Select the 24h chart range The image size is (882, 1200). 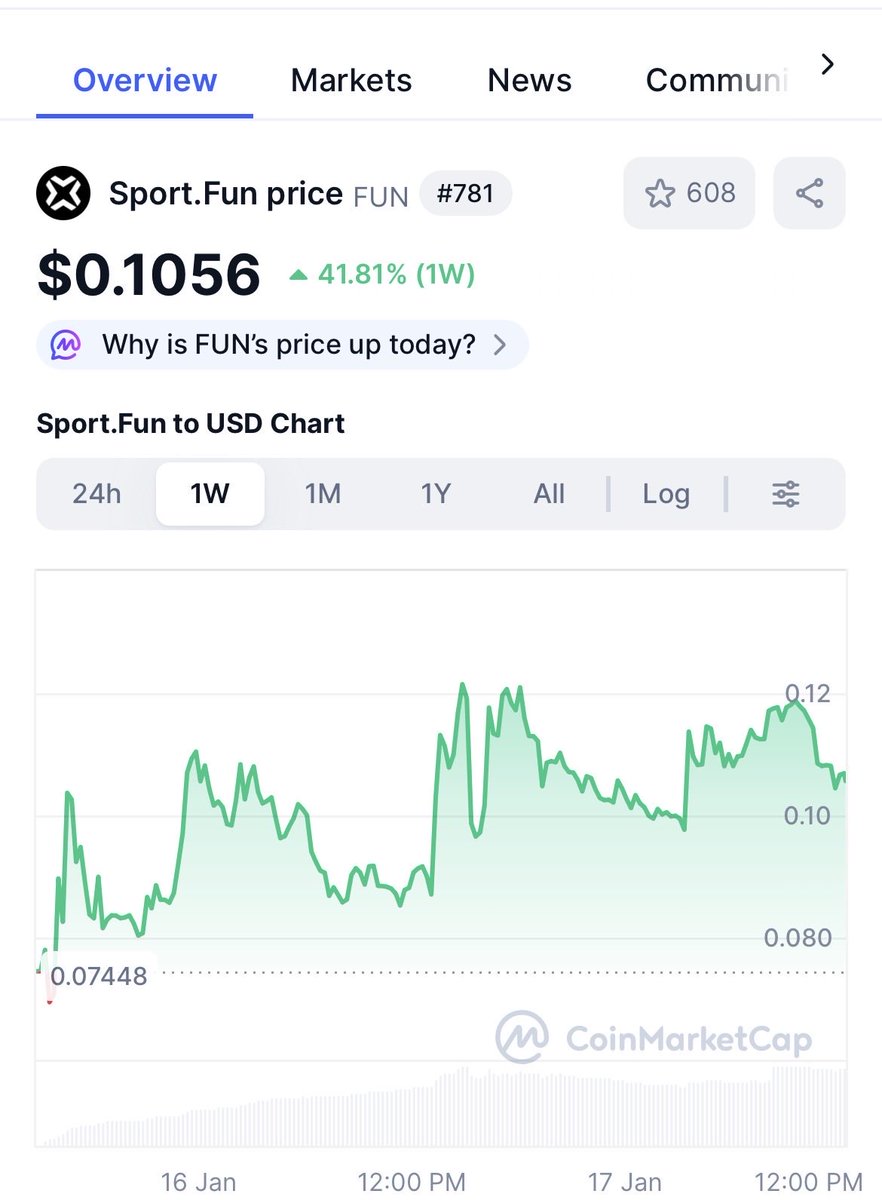[x=97, y=494]
